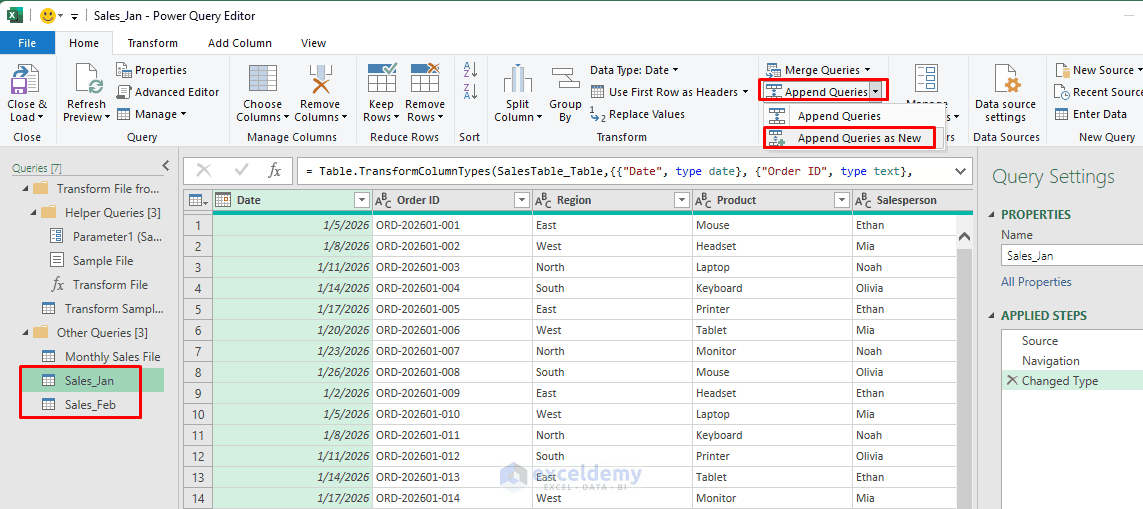
Task: Click Replace Values
Action: [638, 114]
